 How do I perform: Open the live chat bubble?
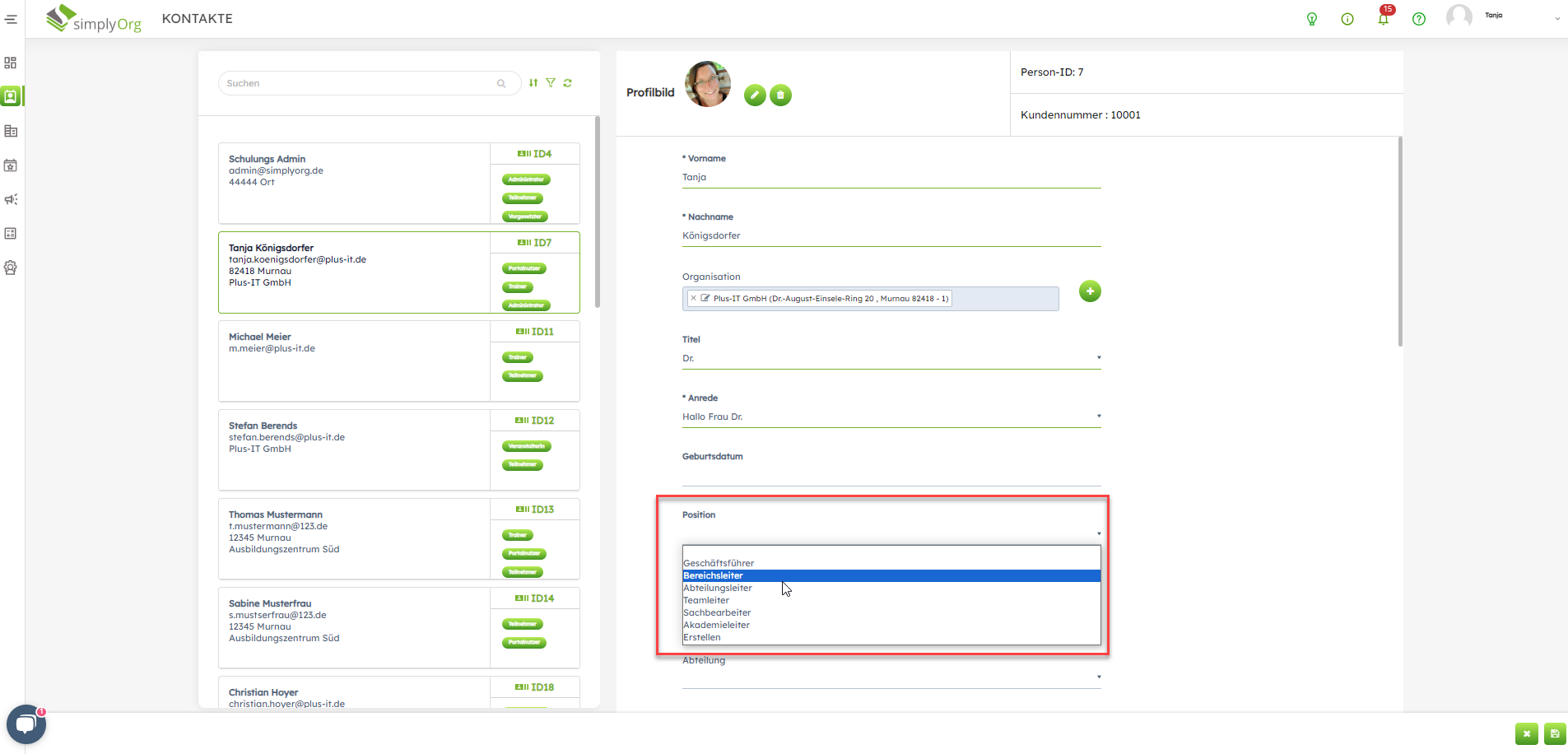tap(26, 724)
